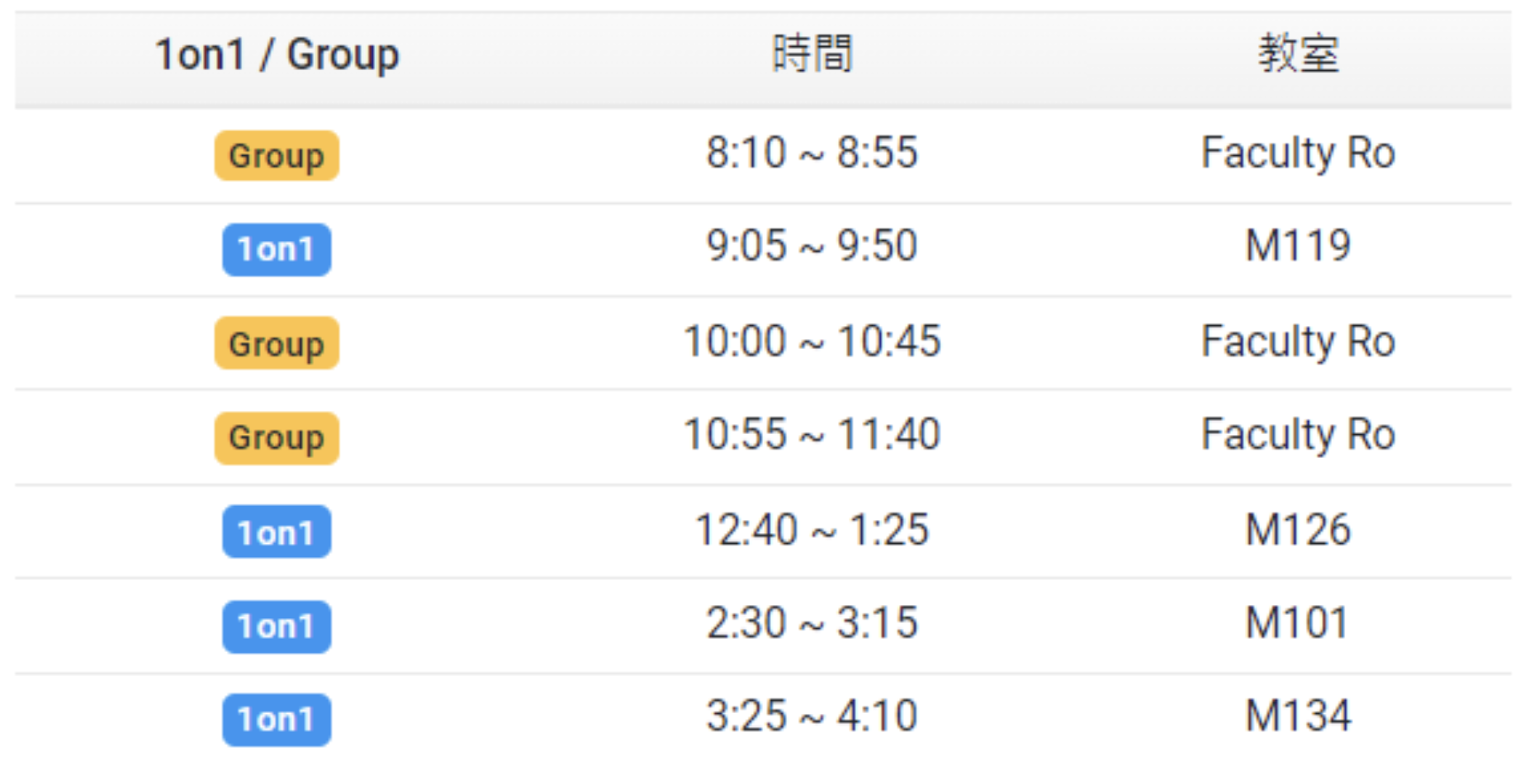Click Faculty Ro in the 8:10 row

click(1298, 153)
